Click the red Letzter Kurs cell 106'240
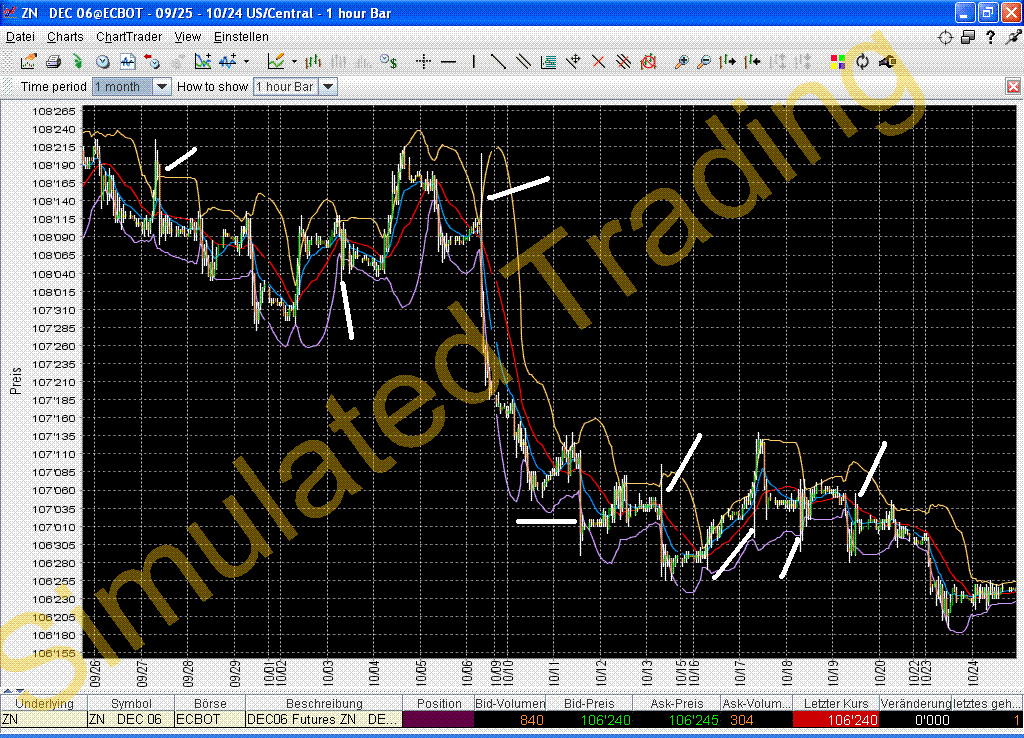 836,720
